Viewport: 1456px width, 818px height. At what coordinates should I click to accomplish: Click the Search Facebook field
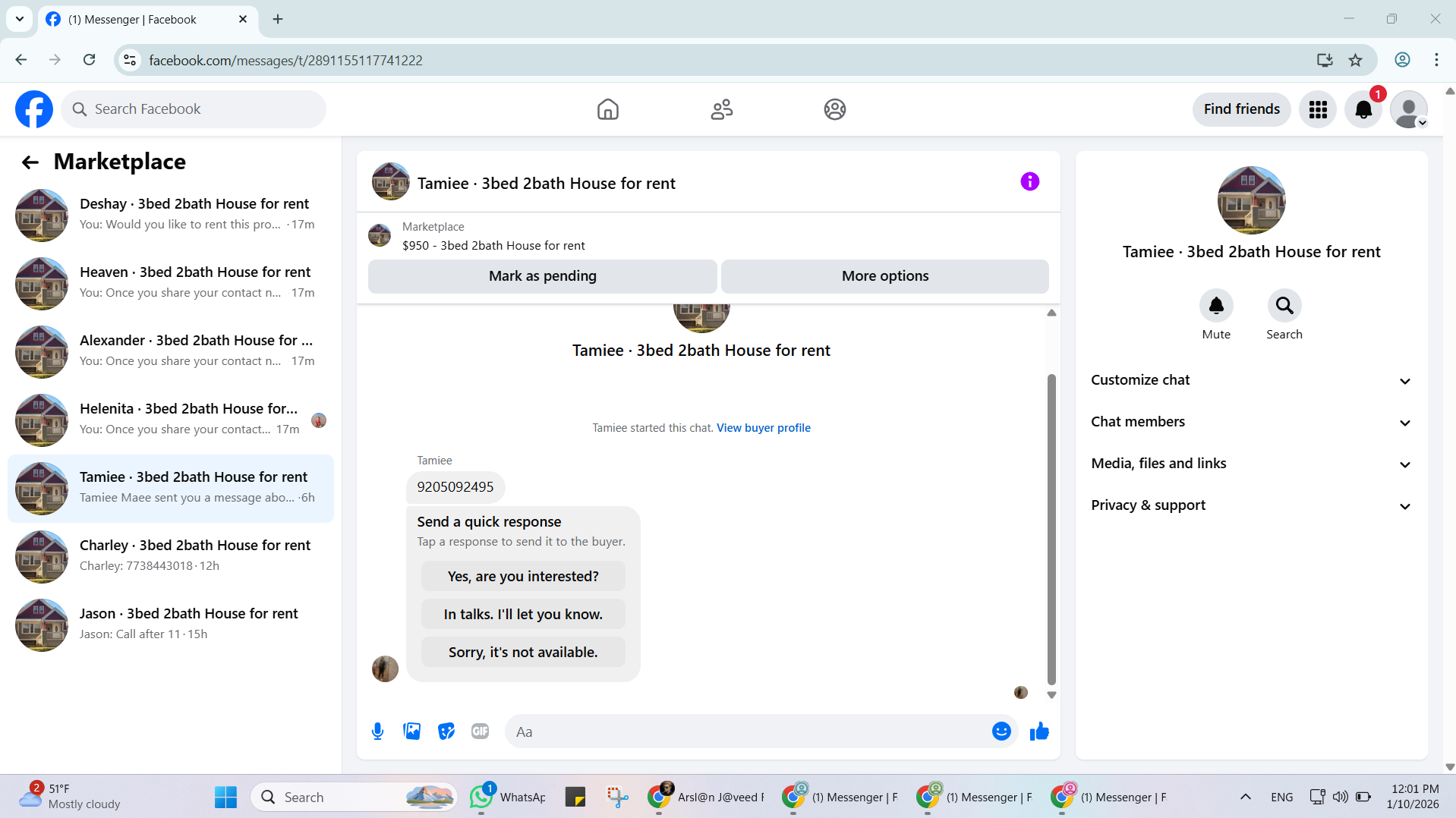click(194, 109)
